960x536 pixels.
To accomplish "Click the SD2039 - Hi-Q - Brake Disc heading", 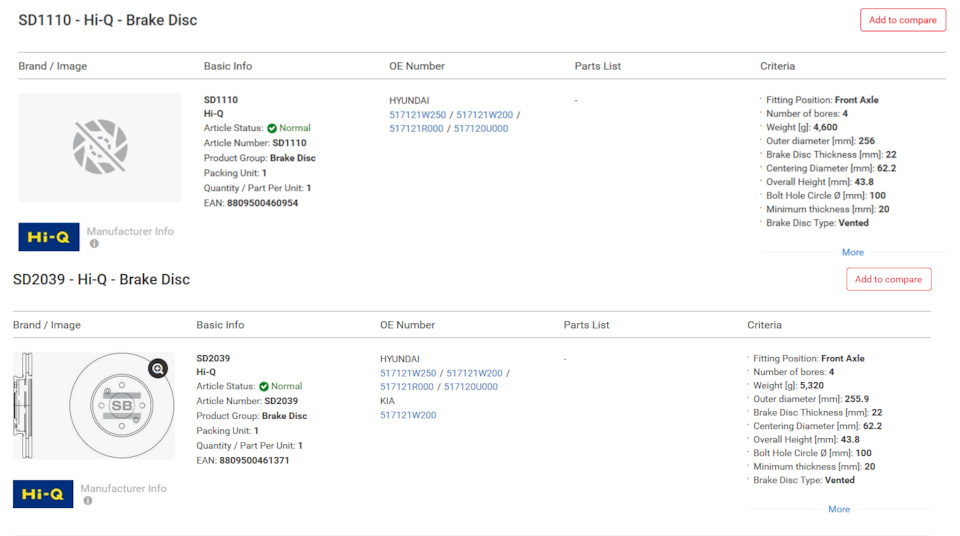I will [101, 279].
